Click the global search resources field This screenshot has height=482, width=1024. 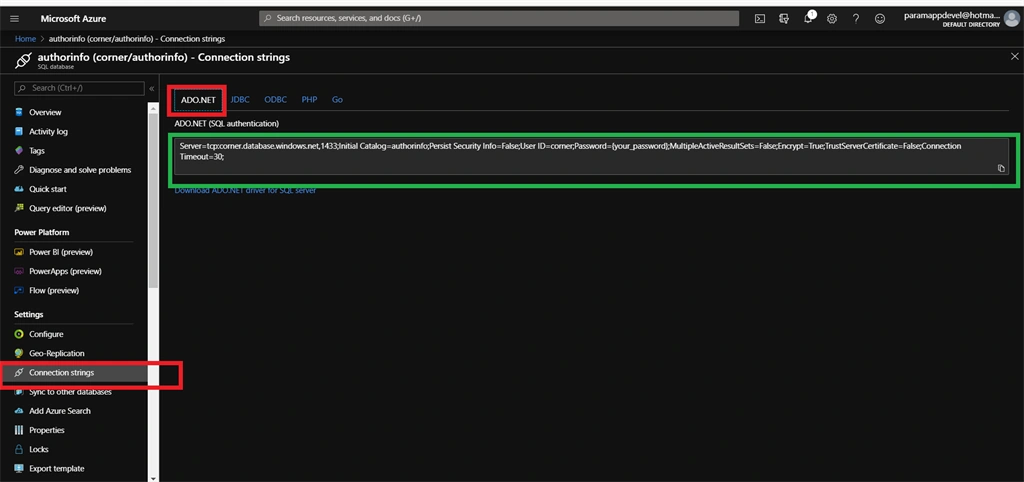click(499, 18)
